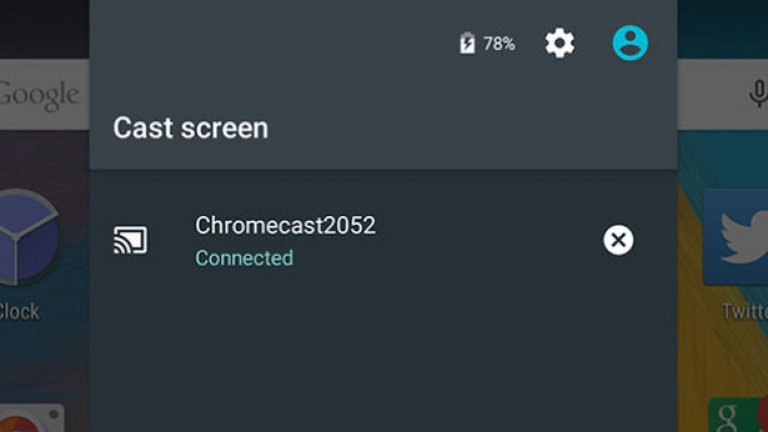Tap the Connected status text

coord(244,258)
